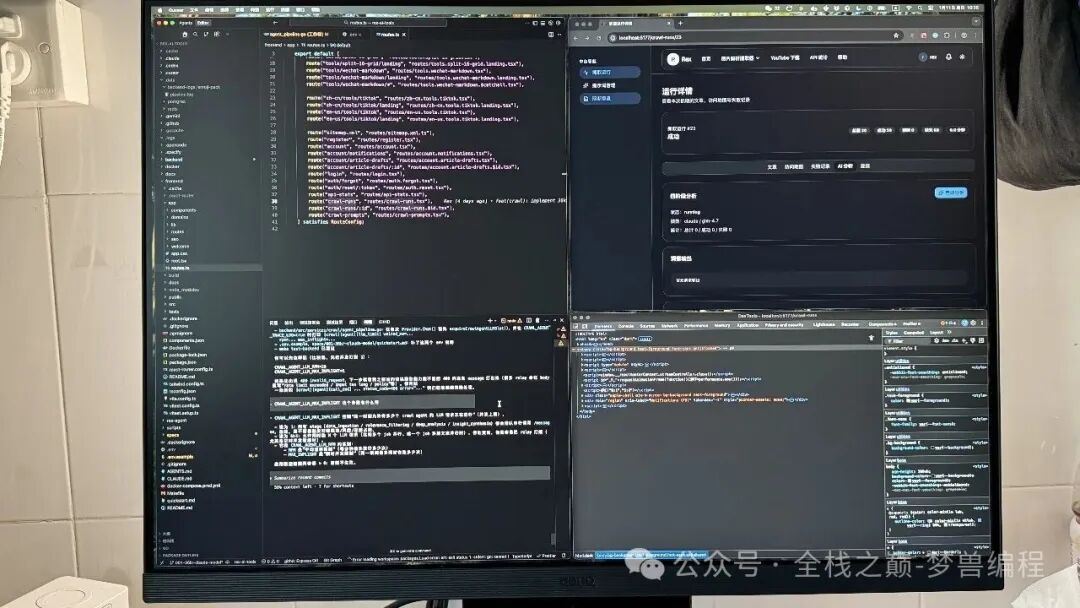
Task: Open the dropdown menu in Rex navigation bar
Action: point(740,58)
